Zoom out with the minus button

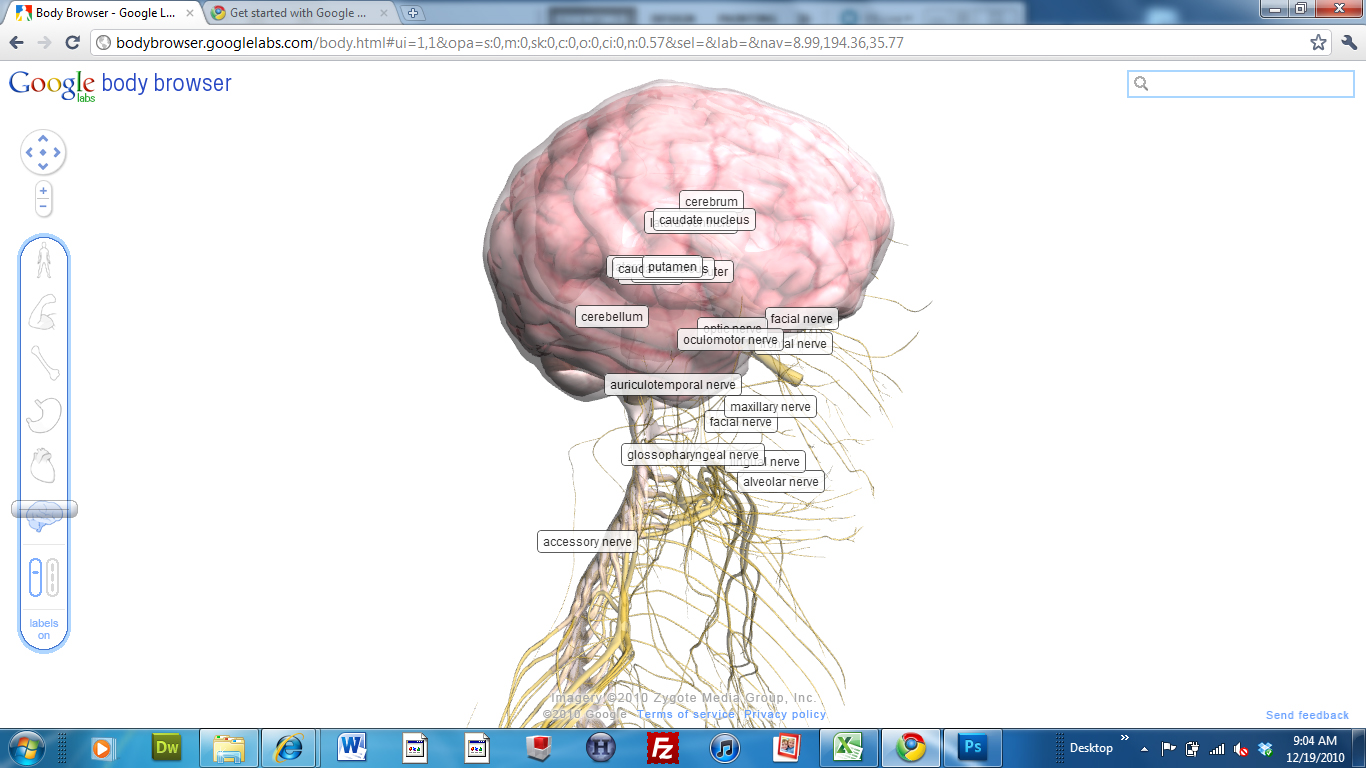click(x=43, y=206)
